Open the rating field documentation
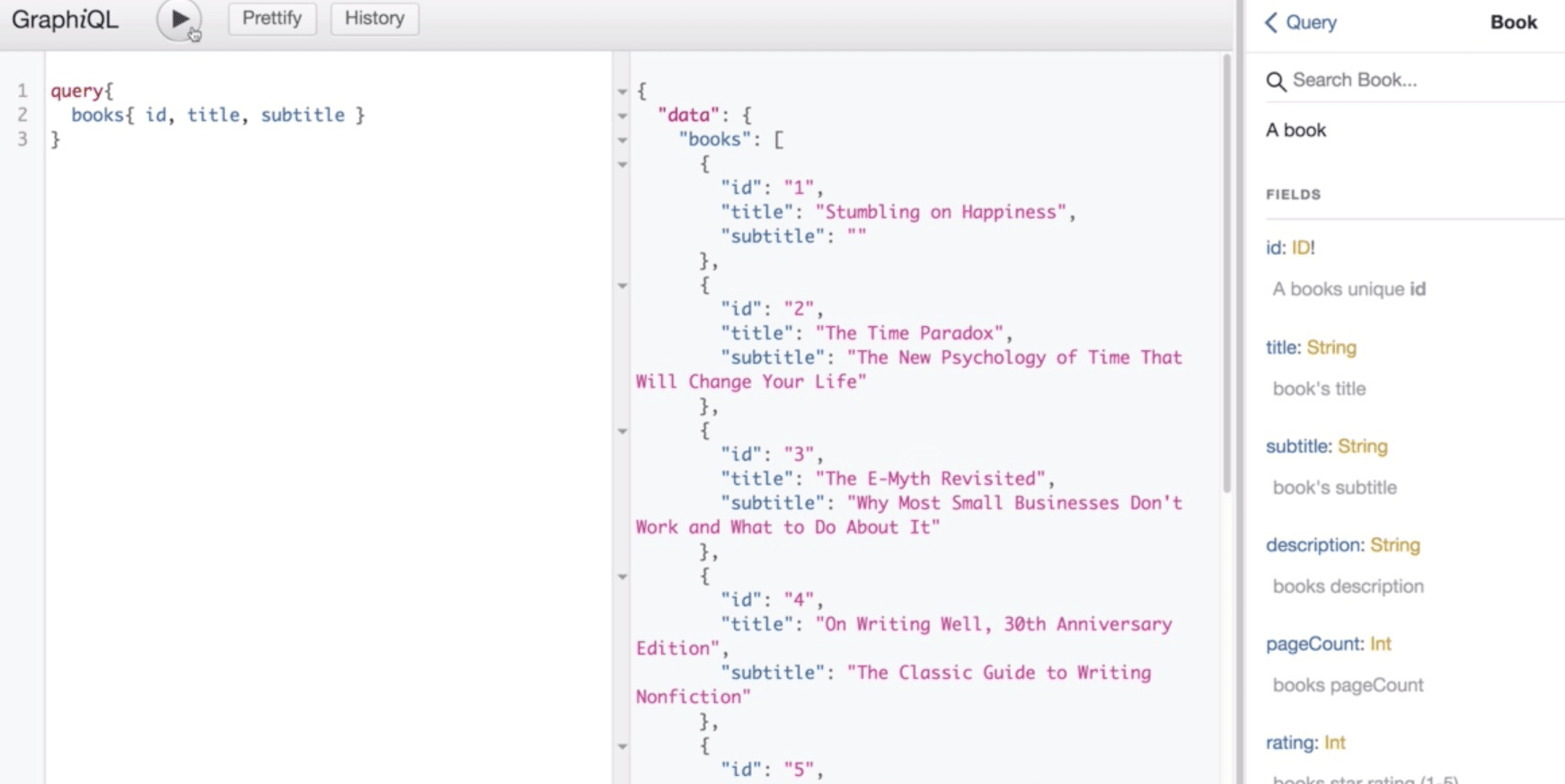 (1291, 743)
